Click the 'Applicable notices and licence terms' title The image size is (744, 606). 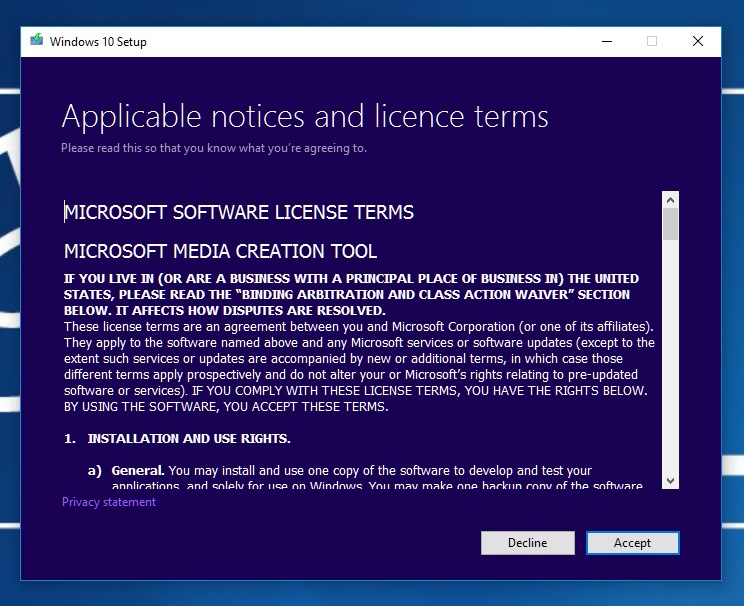pyautogui.click(x=305, y=117)
